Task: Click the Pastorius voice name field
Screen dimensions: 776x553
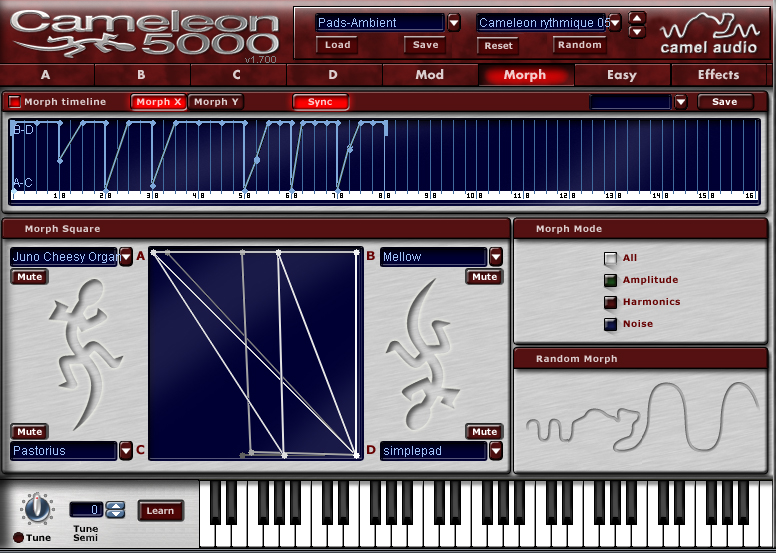Action: click(64, 451)
